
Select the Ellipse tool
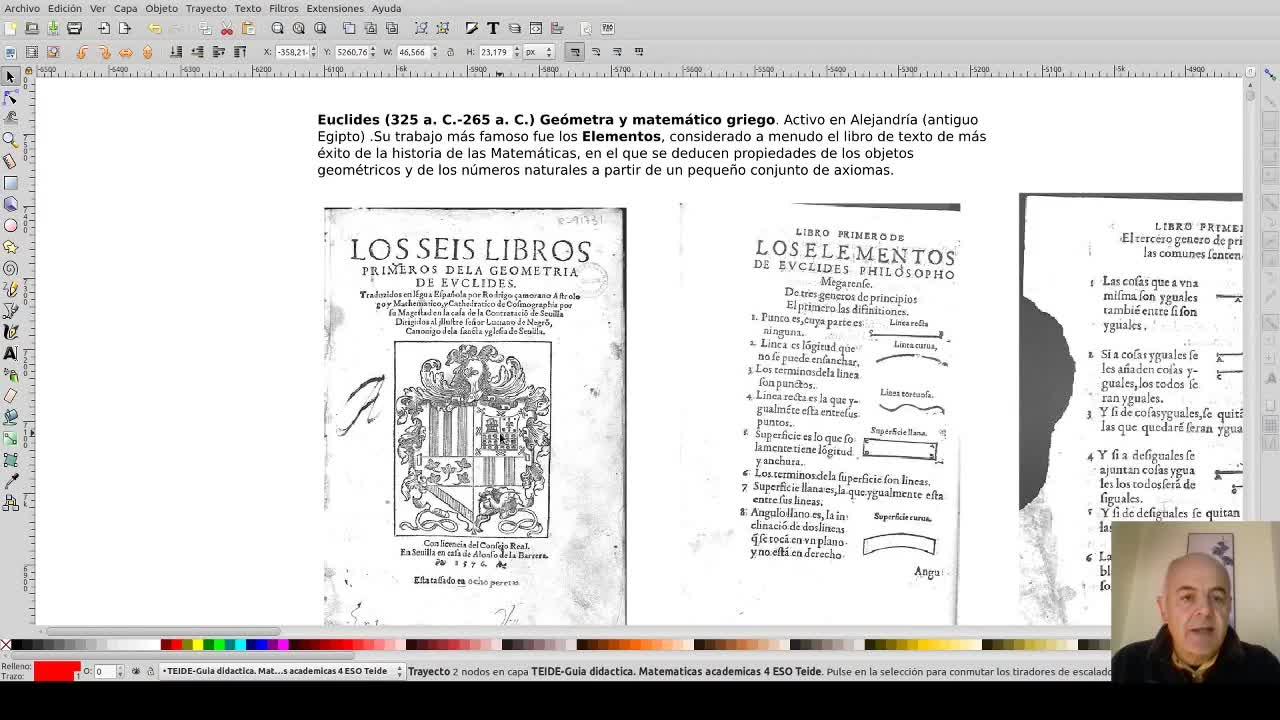[11, 225]
